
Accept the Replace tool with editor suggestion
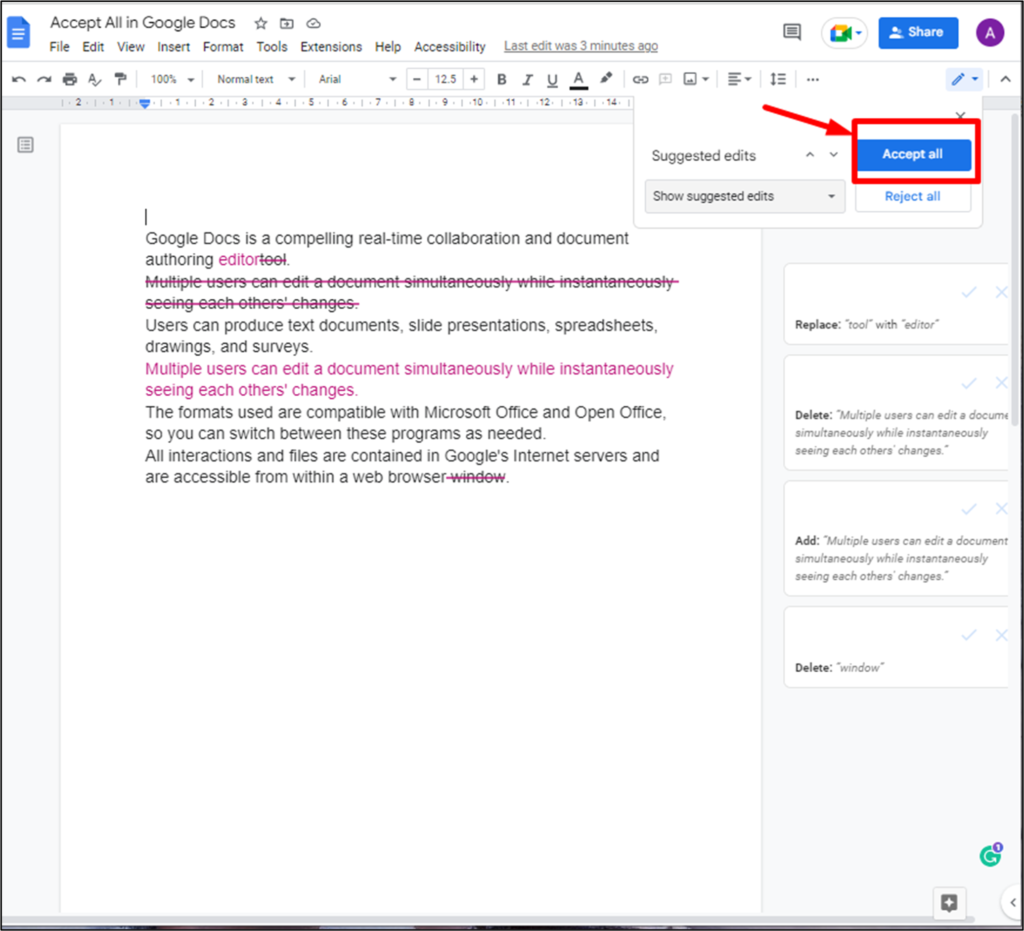[x=969, y=292]
